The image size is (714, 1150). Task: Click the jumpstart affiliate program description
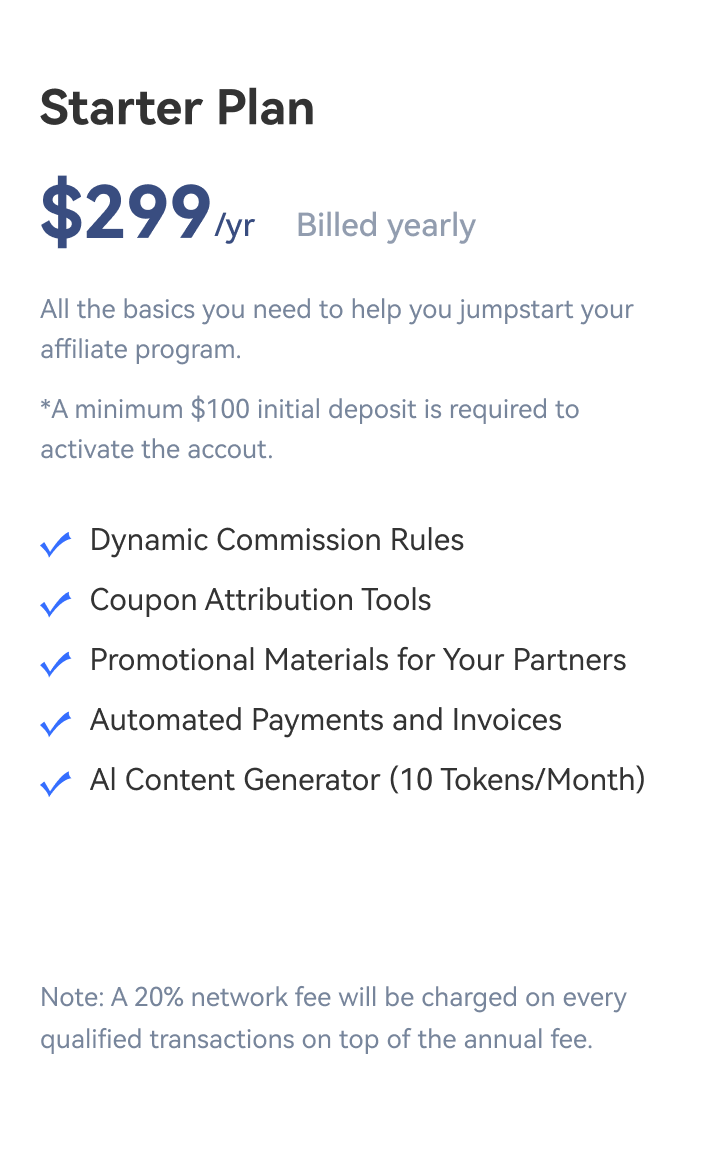tap(337, 309)
